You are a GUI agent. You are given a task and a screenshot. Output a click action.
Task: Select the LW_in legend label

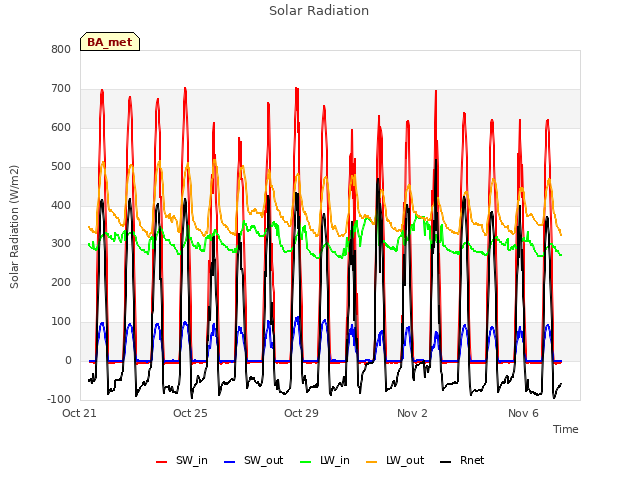[x=335, y=460]
